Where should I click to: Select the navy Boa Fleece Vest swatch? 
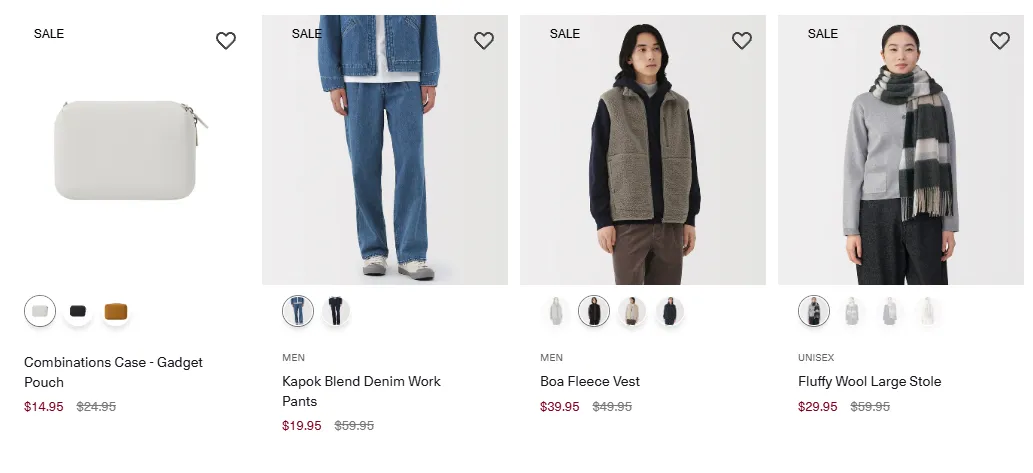point(670,311)
